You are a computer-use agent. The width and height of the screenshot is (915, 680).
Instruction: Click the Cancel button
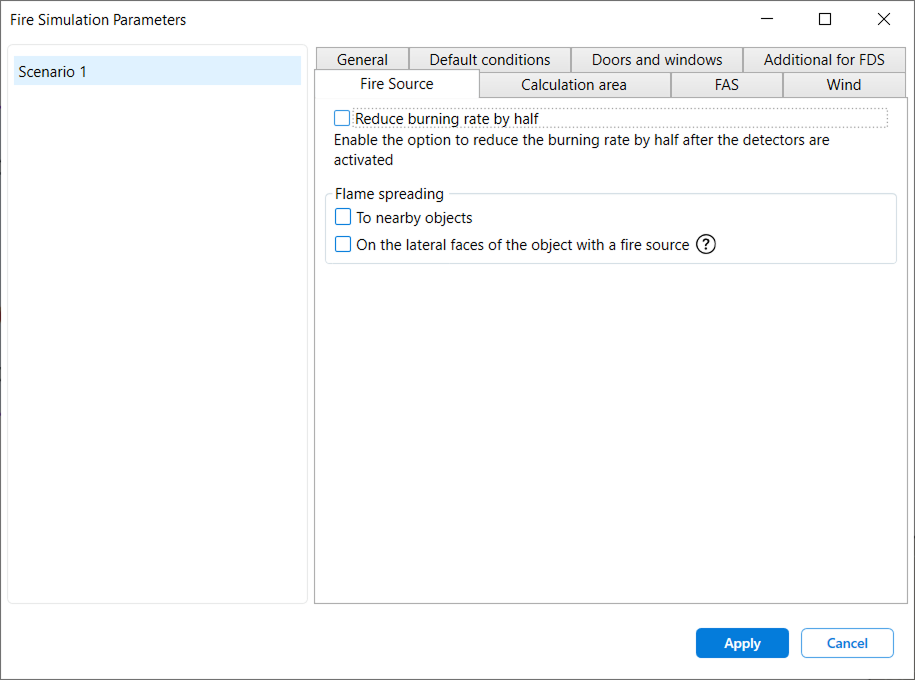coord(847,643)
